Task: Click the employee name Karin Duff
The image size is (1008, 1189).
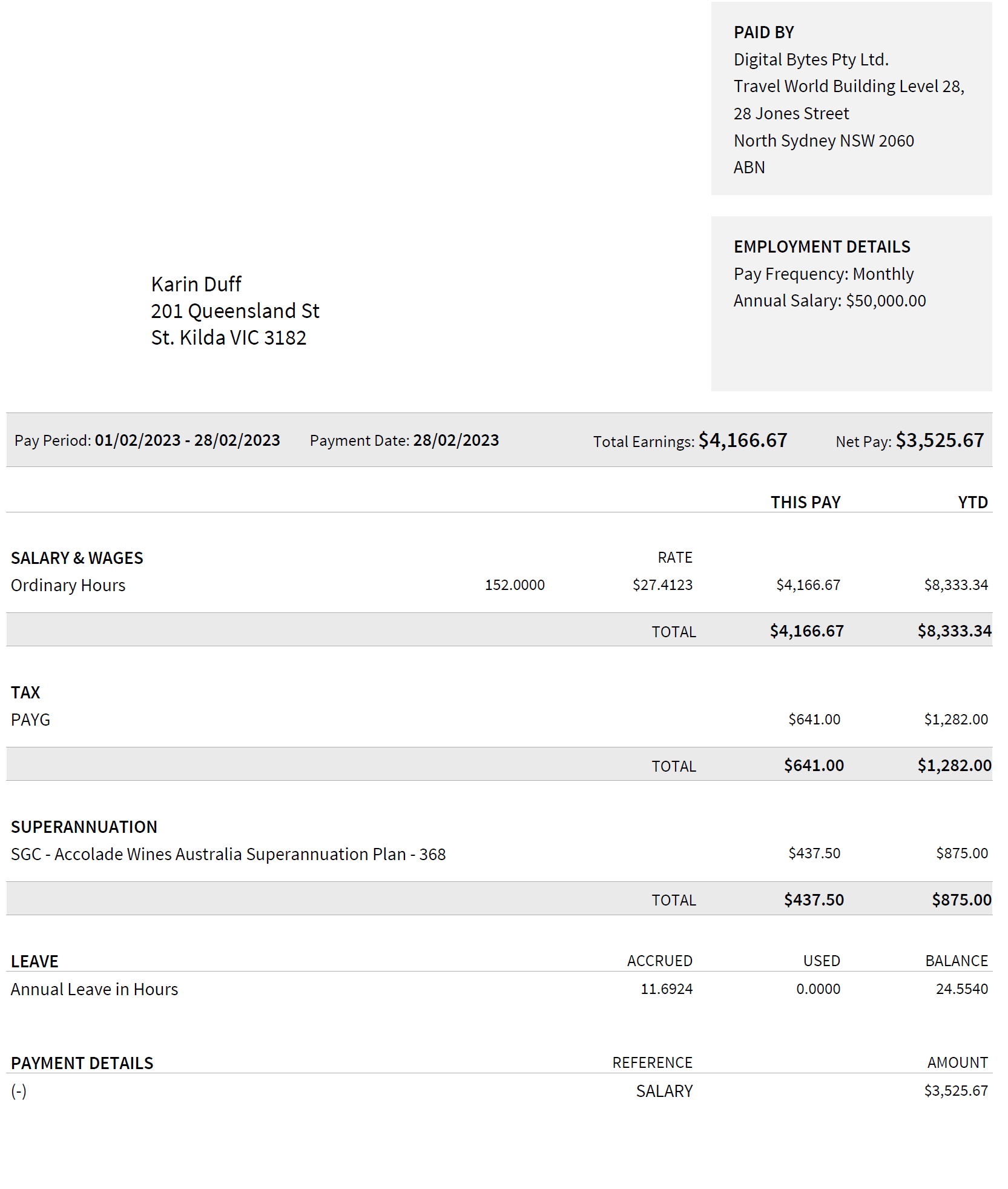Action: click(196, 284)
